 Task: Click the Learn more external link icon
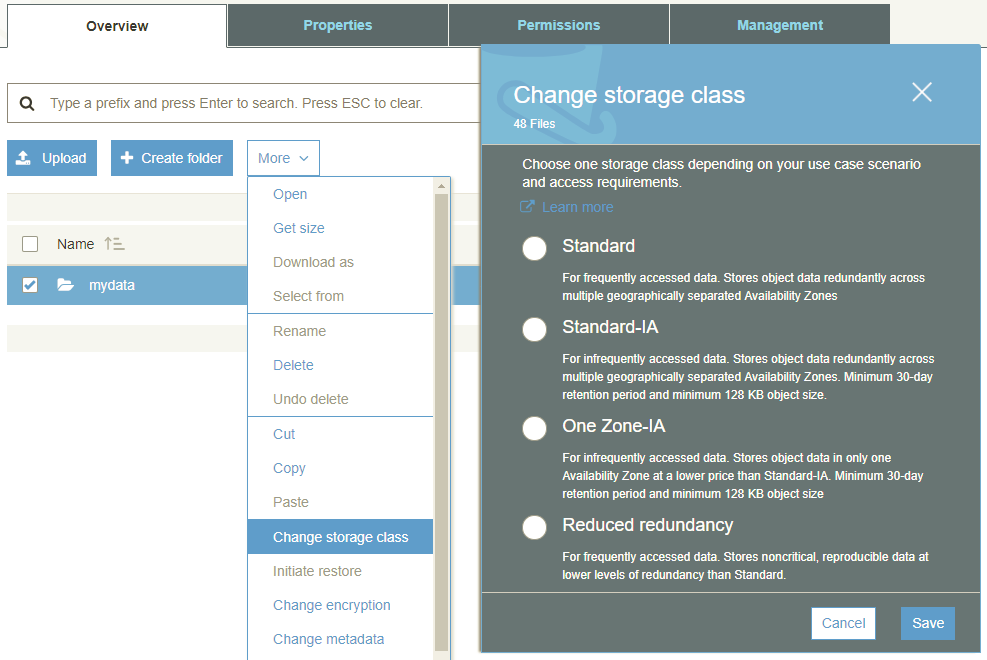[x=528, y=207]
